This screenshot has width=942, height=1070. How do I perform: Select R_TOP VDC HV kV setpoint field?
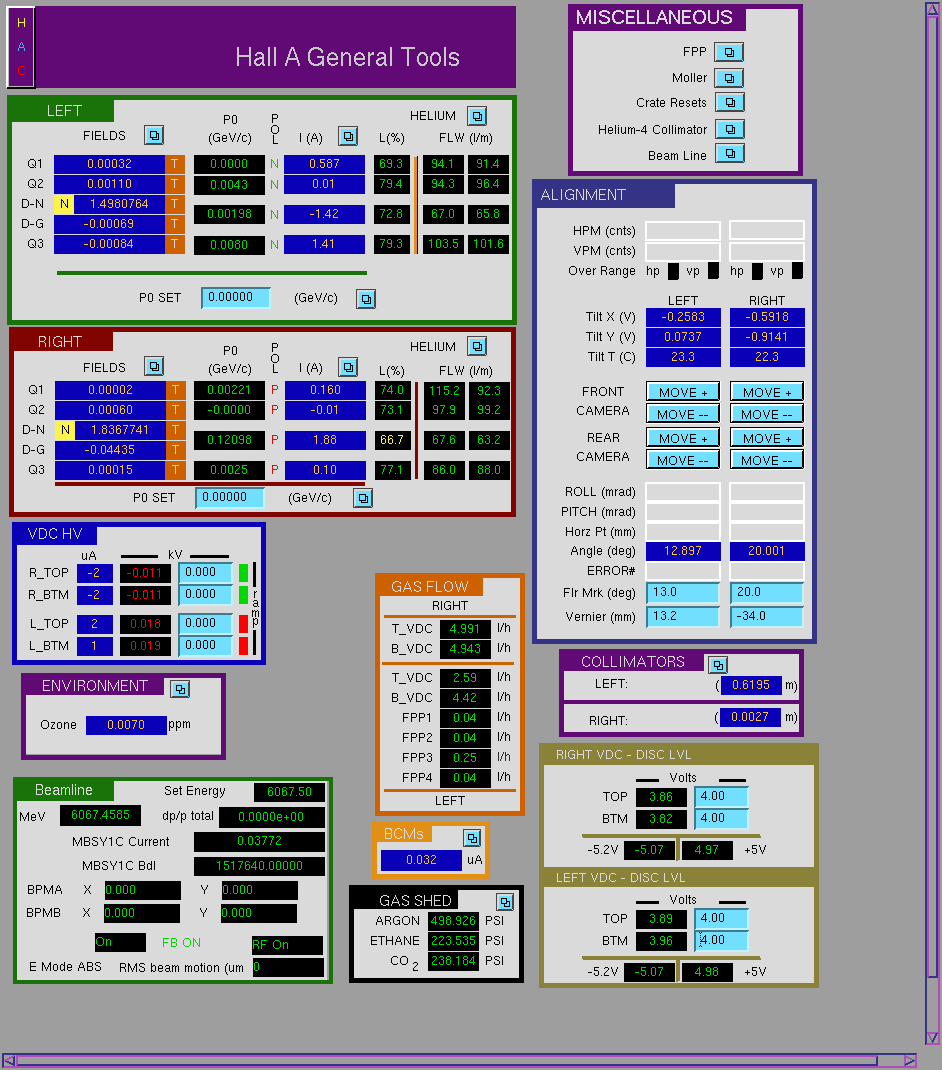205,573
